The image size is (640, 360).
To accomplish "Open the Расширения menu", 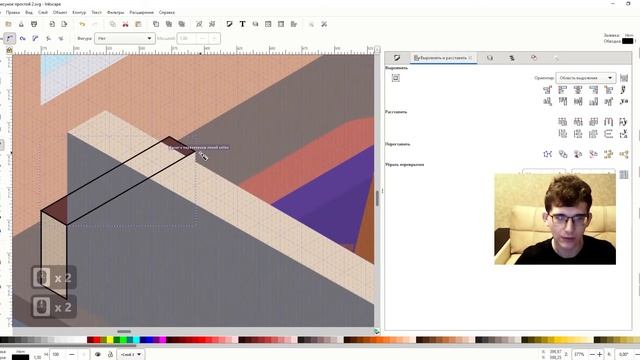I will pyautogui.click(x=141, y=13).
